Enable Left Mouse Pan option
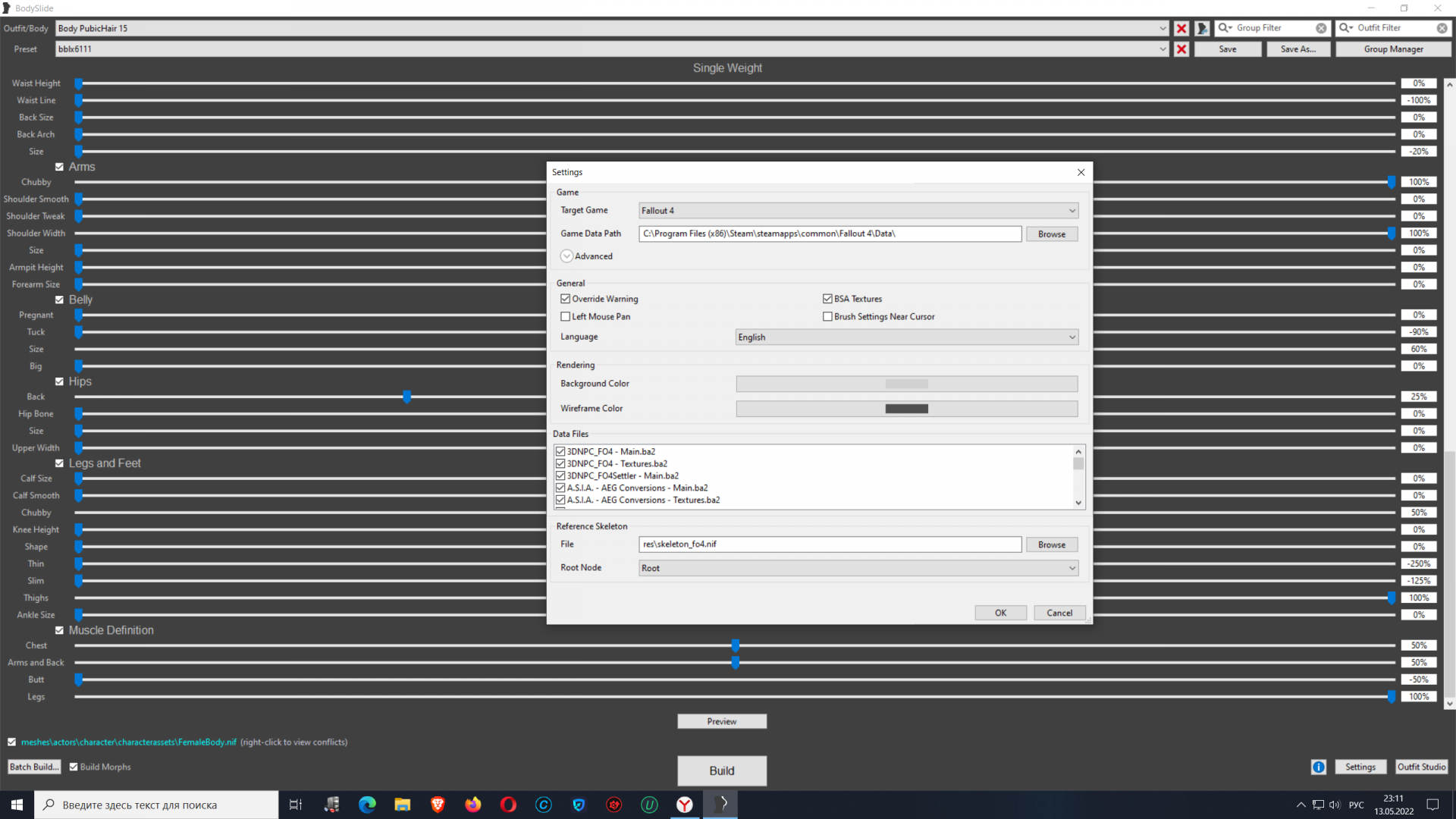The height and width of the screenshot is (819, 1456). (x=566, y=317)
